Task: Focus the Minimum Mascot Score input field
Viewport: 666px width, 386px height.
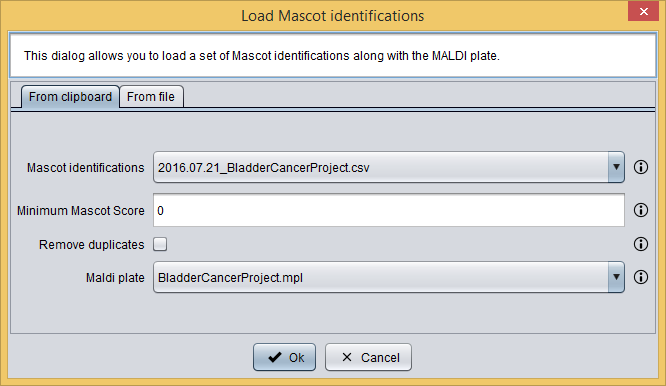Action: coord(389,210)
